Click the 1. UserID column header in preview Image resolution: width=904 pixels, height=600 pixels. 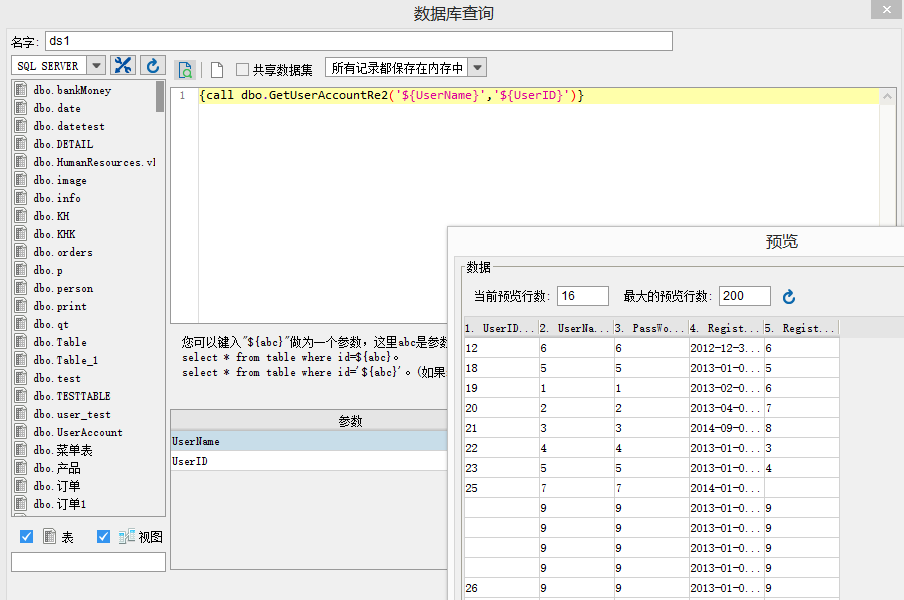[x=501, y=328]
